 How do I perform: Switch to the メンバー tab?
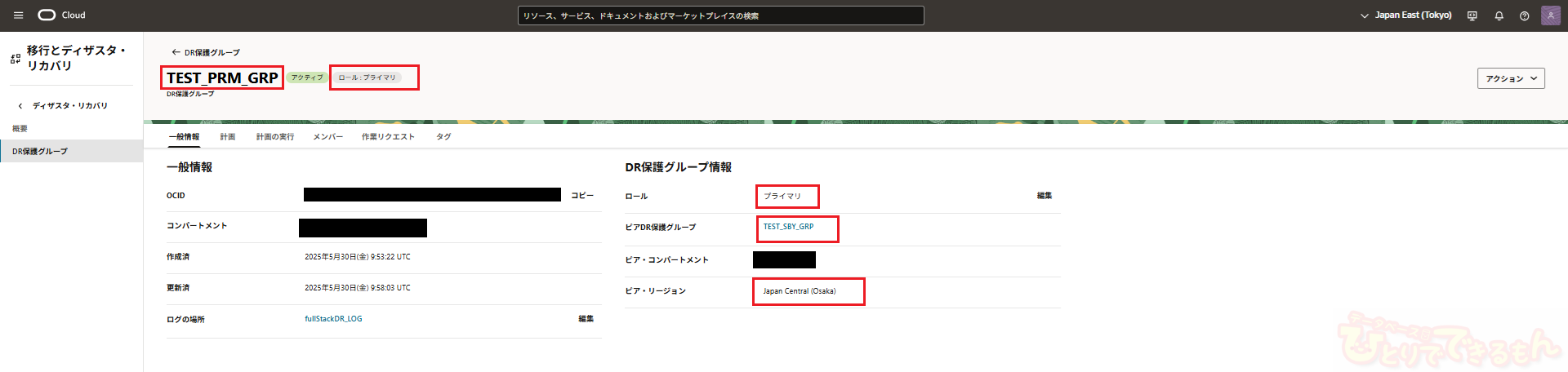tap(327, 137)
